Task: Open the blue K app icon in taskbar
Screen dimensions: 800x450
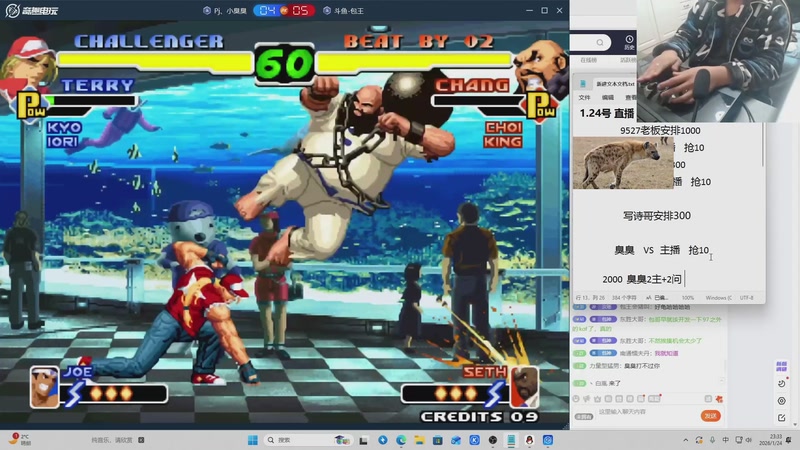Action: (474, 440)
